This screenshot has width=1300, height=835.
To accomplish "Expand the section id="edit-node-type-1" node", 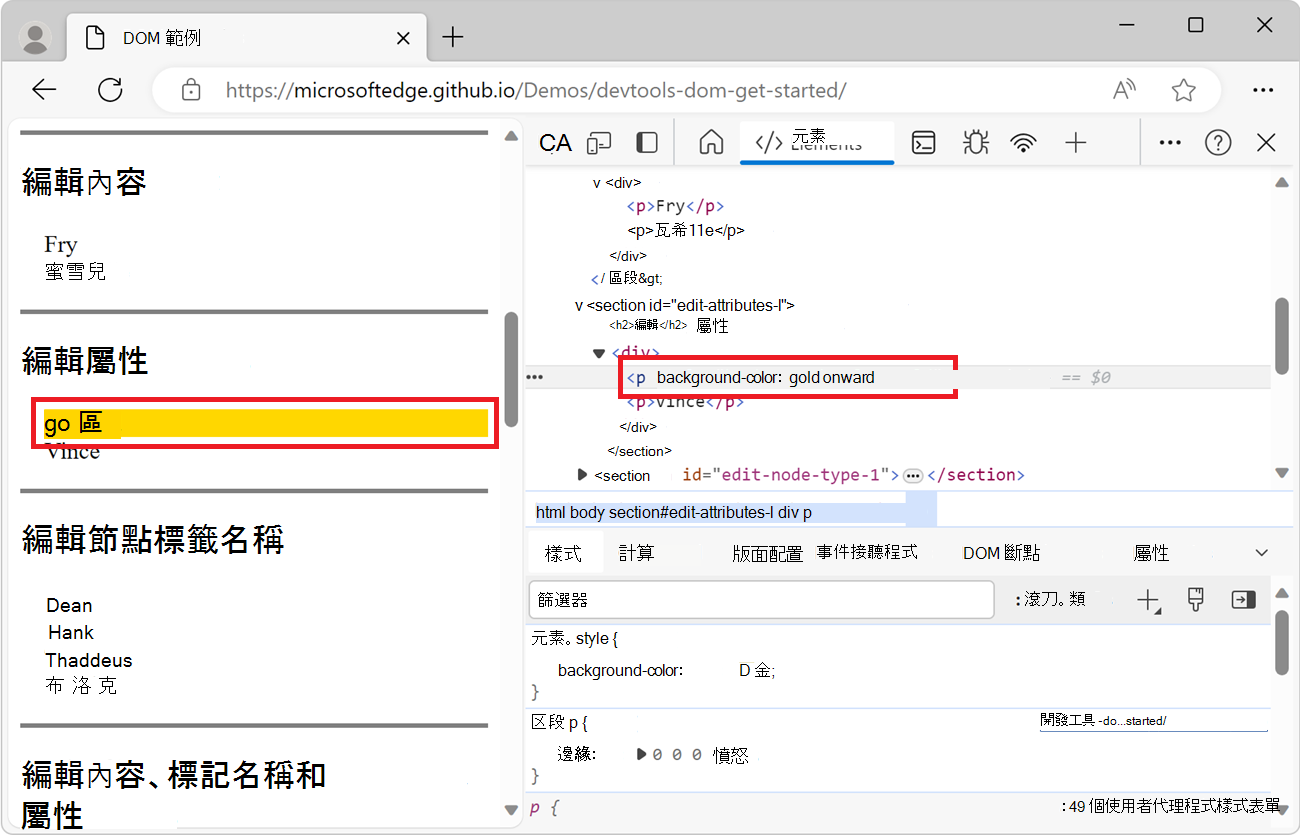I will (x=583, y=474).
